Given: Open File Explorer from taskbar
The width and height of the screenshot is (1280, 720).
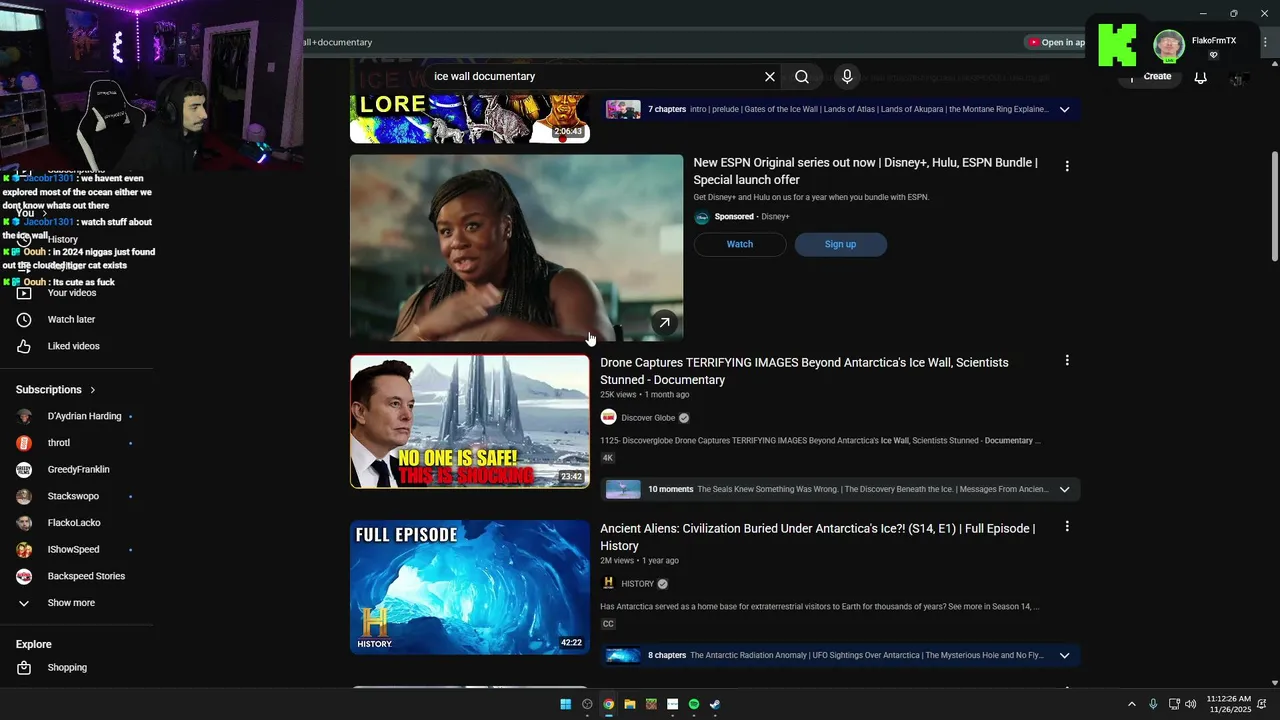Looking at the screenshot, I should (x=630, y=704).
